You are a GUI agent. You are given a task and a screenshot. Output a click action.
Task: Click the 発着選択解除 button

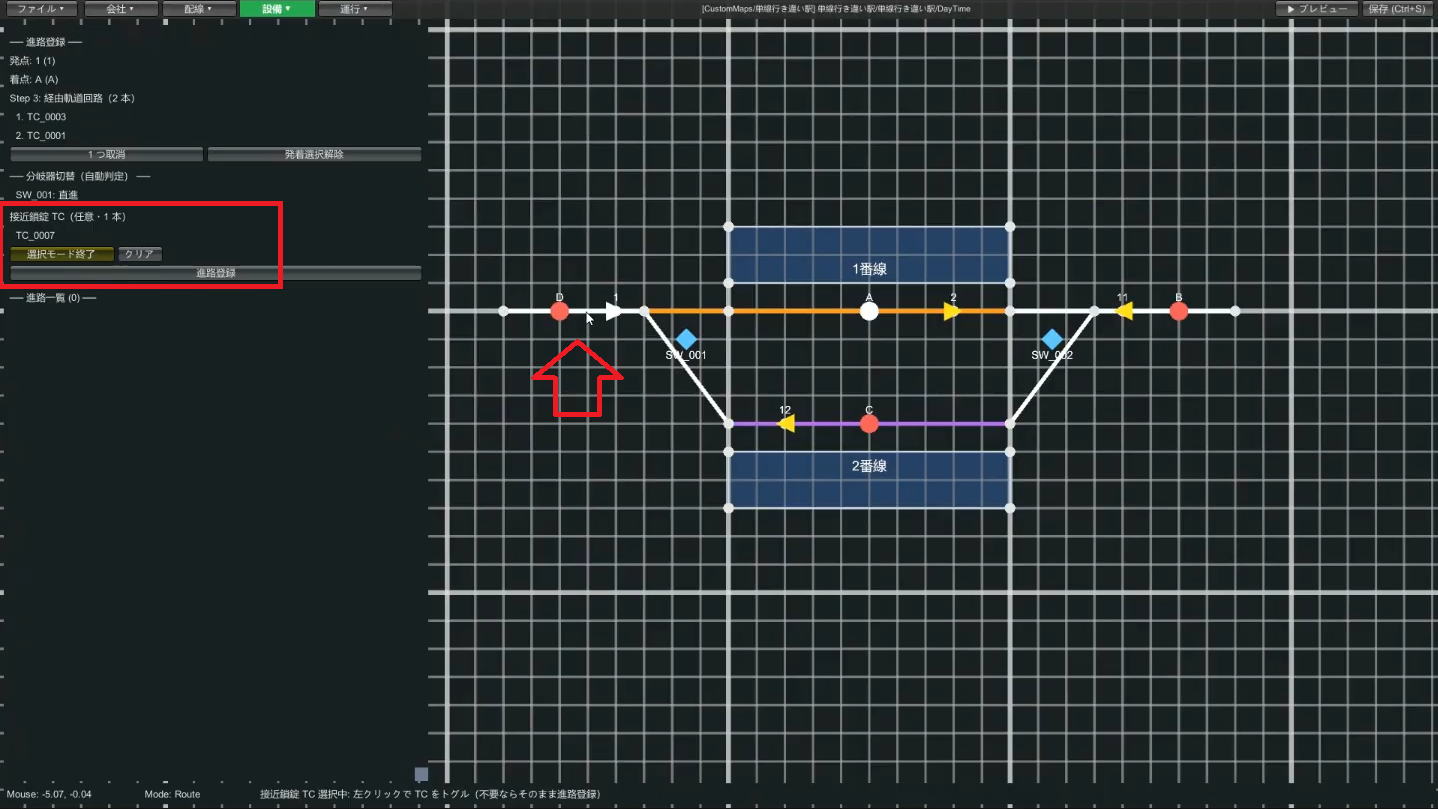point(314,155)
